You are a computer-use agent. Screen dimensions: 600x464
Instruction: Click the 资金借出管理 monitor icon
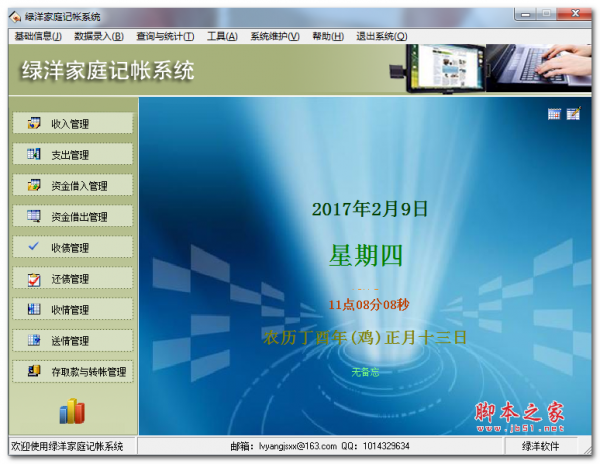[x=34, y=216]
